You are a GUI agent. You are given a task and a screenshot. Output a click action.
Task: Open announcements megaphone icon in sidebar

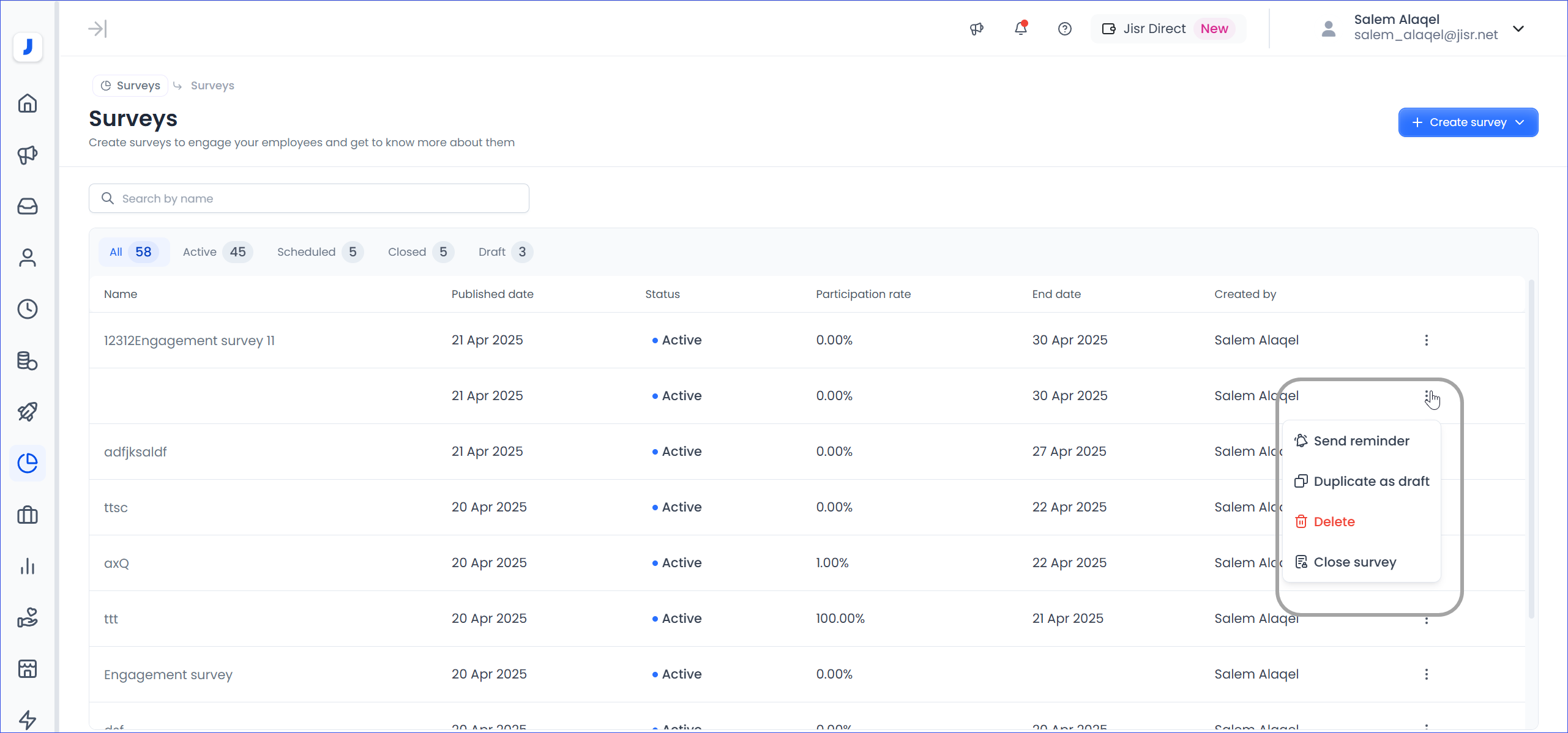[28, 155]
